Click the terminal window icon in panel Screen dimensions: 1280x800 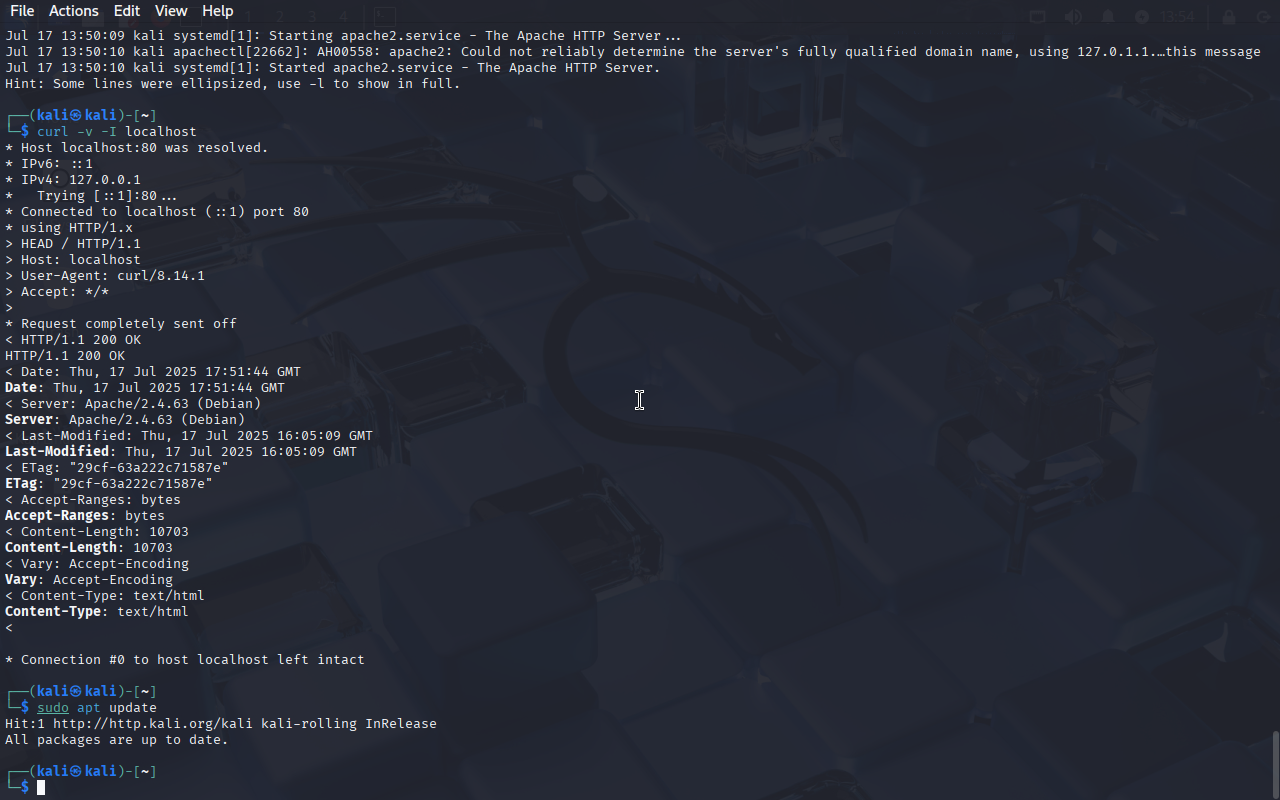point(385,17)
